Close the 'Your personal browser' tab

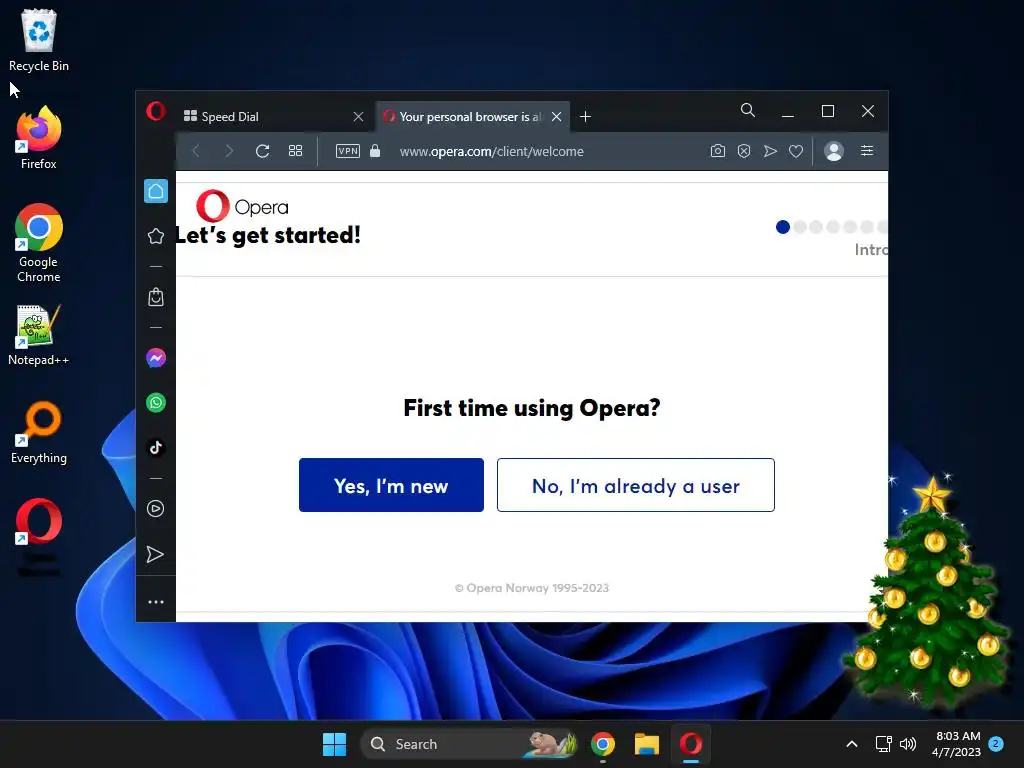pyautogui.click(x=556, y=117)
